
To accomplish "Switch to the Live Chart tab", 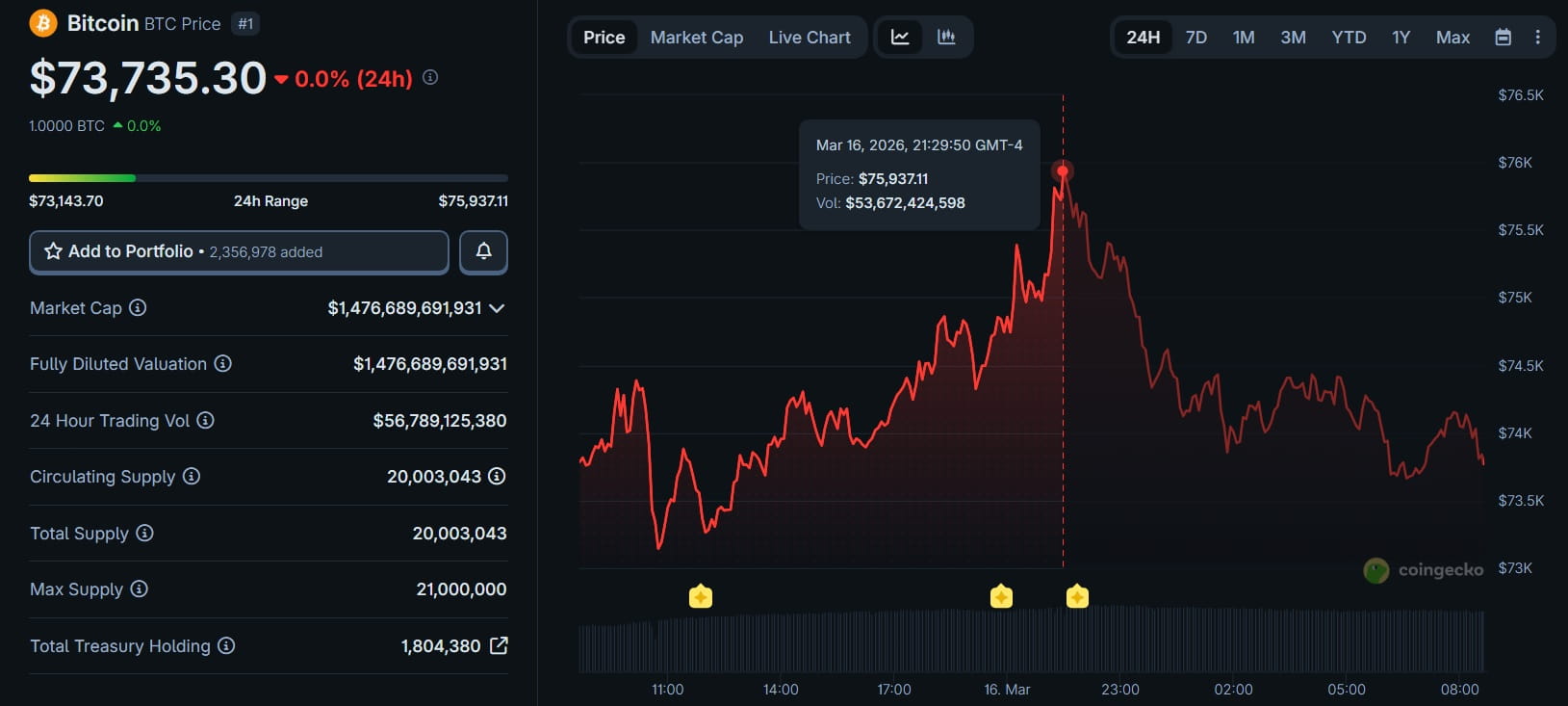I will 810,38.
